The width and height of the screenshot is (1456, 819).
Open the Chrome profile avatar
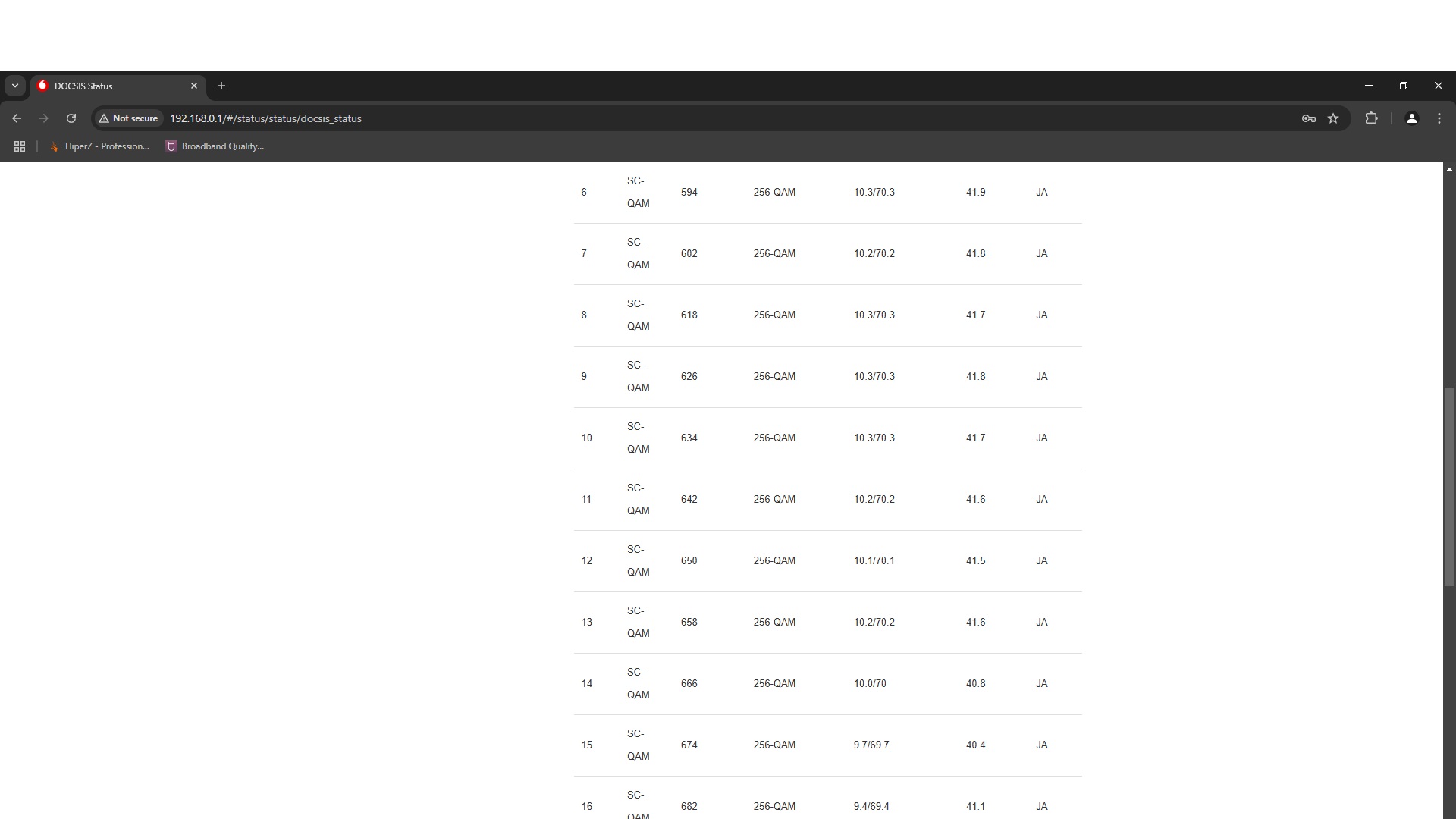click(x=1411, y=118)
